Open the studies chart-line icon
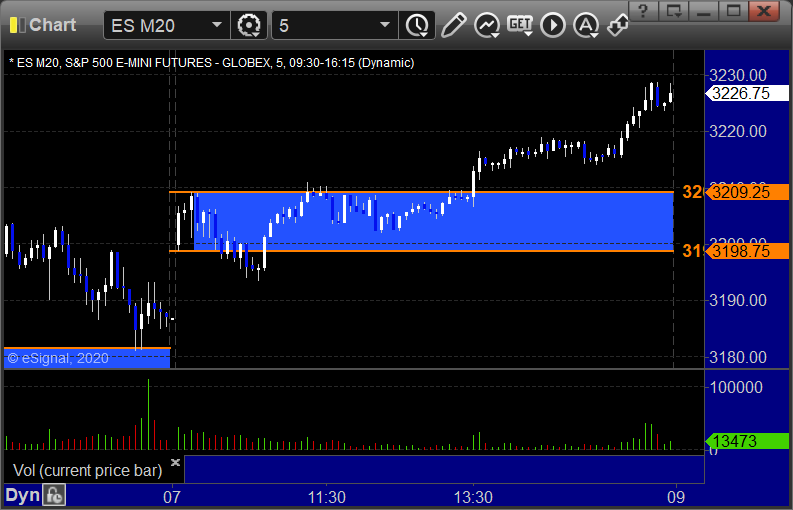 [x=487, y=25]
